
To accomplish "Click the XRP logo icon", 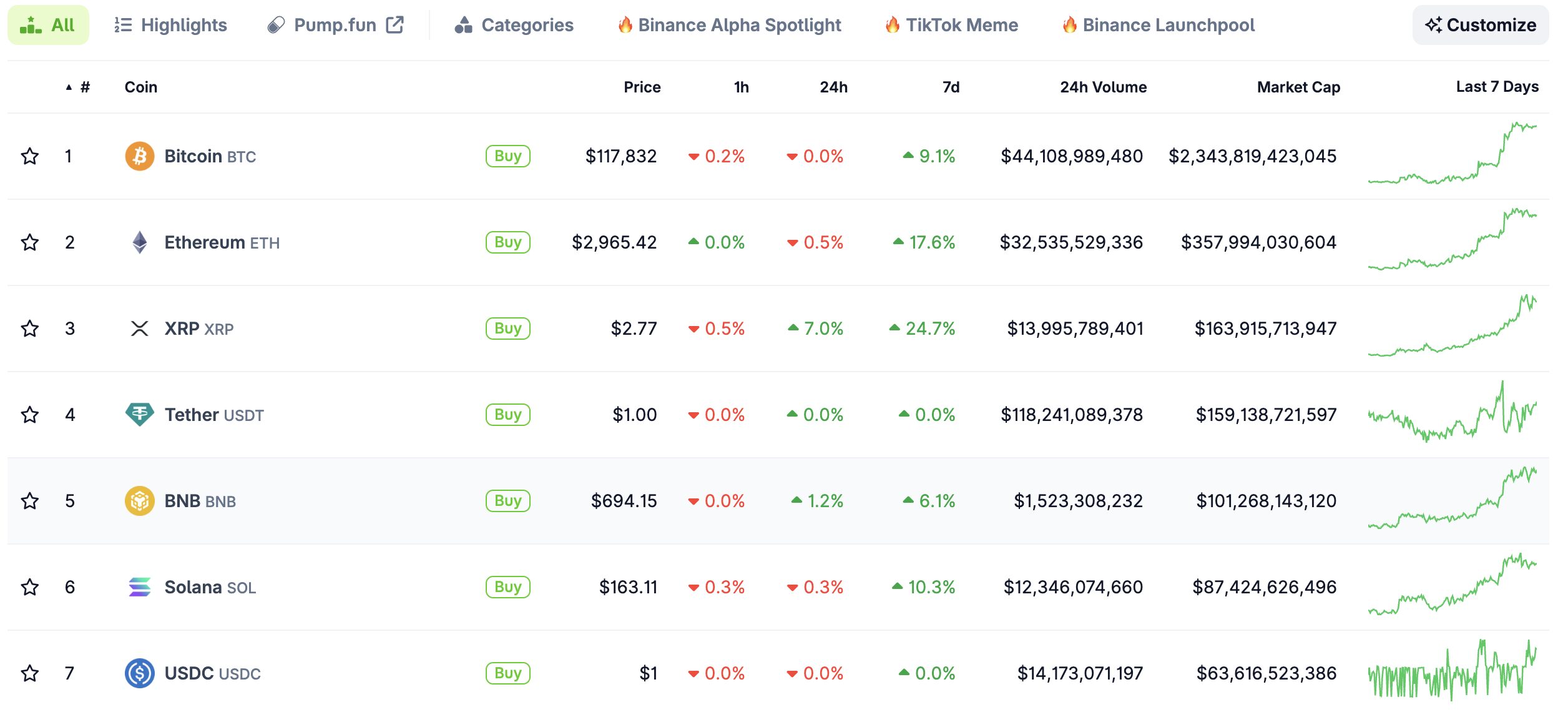I will click(140, 329).
